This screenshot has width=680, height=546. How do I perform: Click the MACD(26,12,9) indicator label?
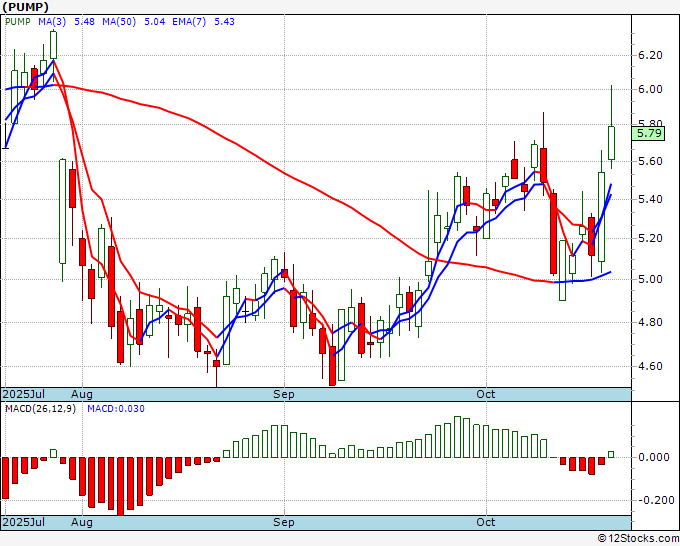pos(40,409)
